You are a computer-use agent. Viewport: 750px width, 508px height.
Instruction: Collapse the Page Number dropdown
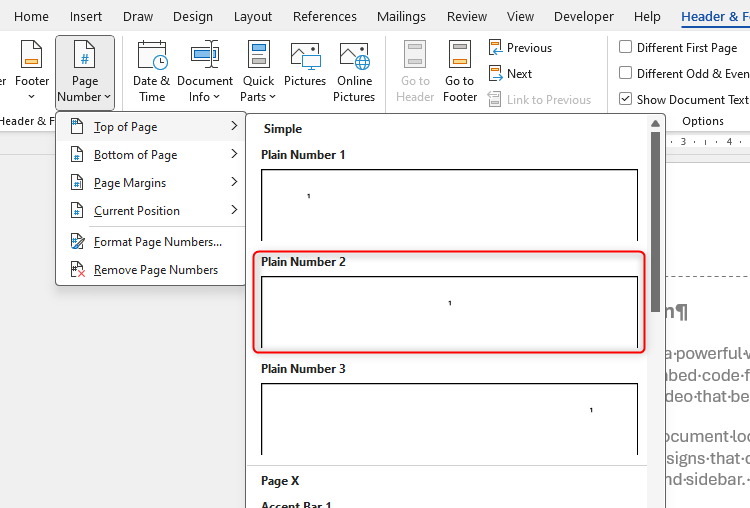85,71
